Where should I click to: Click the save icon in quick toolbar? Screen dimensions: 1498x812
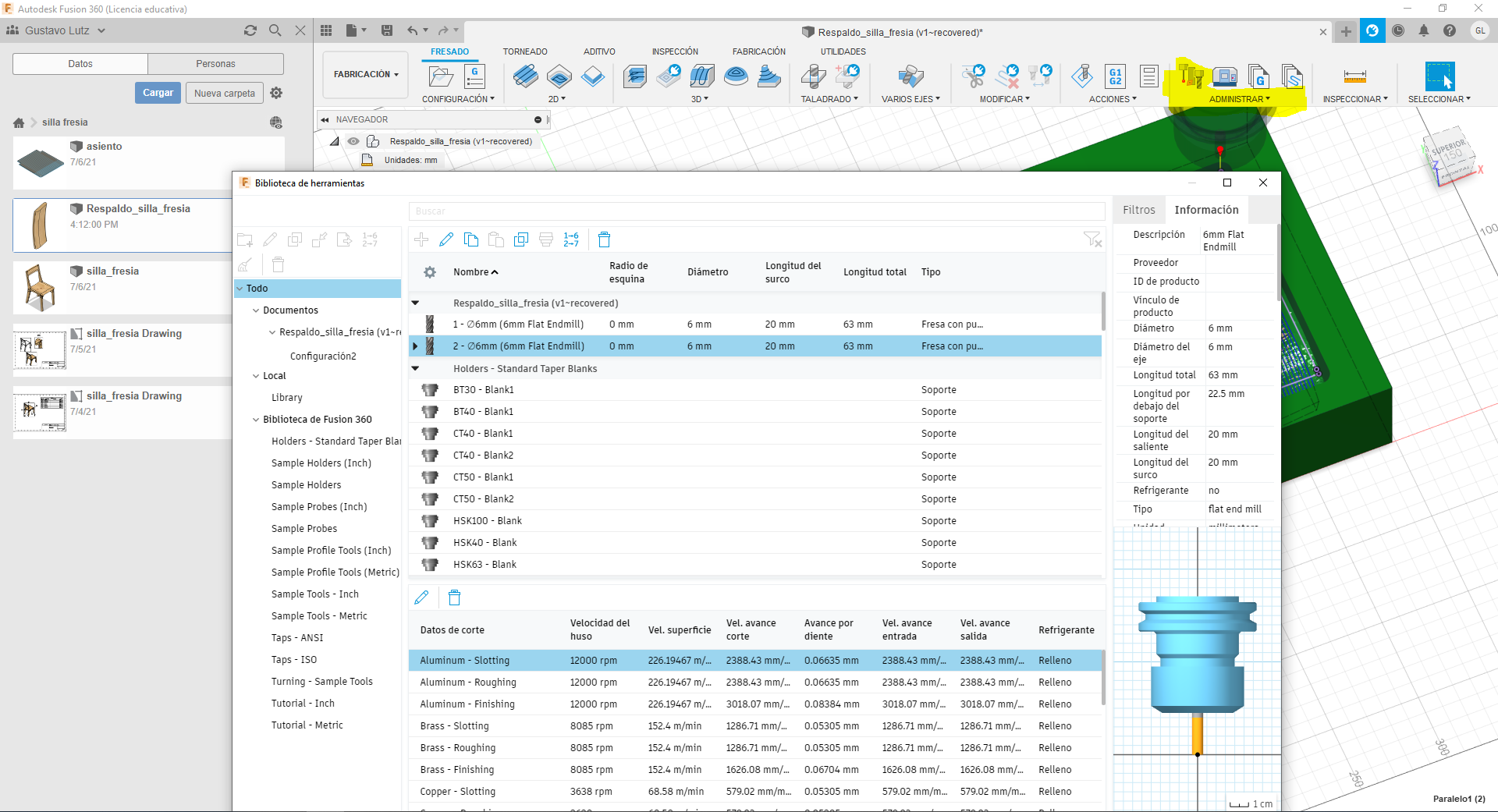pos(386,30)
